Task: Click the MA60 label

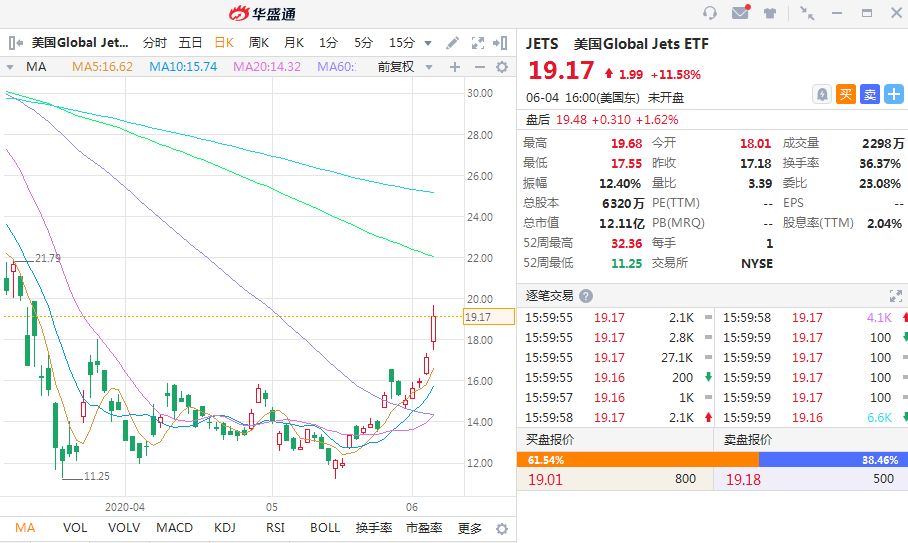Action: point(336,67)
